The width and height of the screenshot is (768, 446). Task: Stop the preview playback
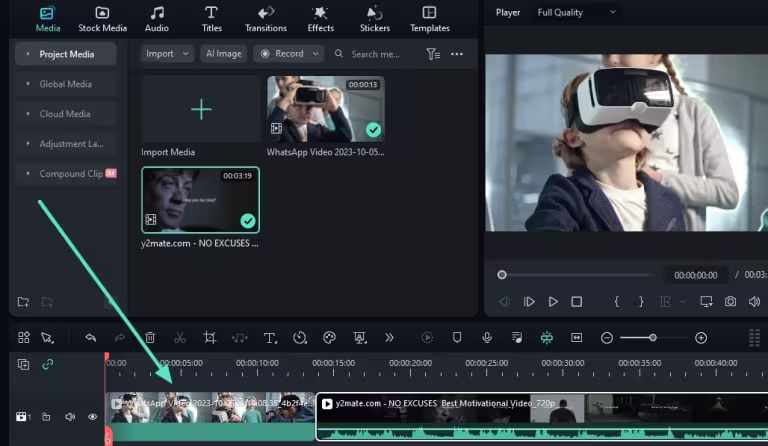[x=576, y=302]
